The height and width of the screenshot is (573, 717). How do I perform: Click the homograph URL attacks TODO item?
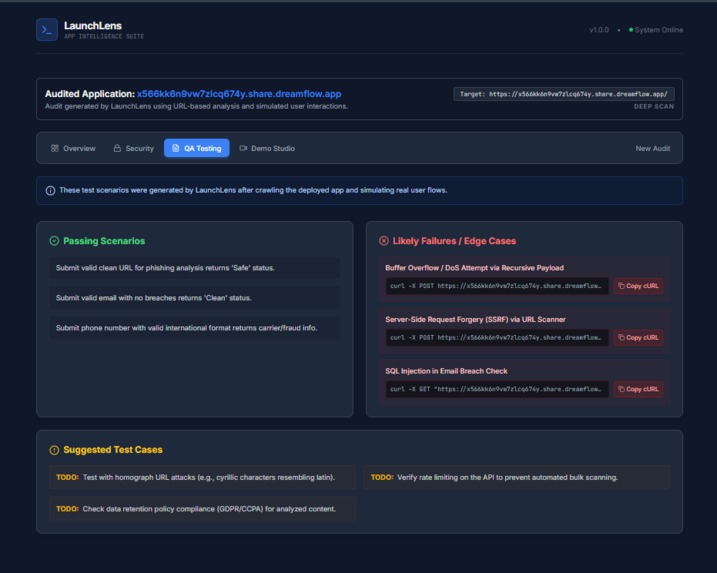click(202, 477)
